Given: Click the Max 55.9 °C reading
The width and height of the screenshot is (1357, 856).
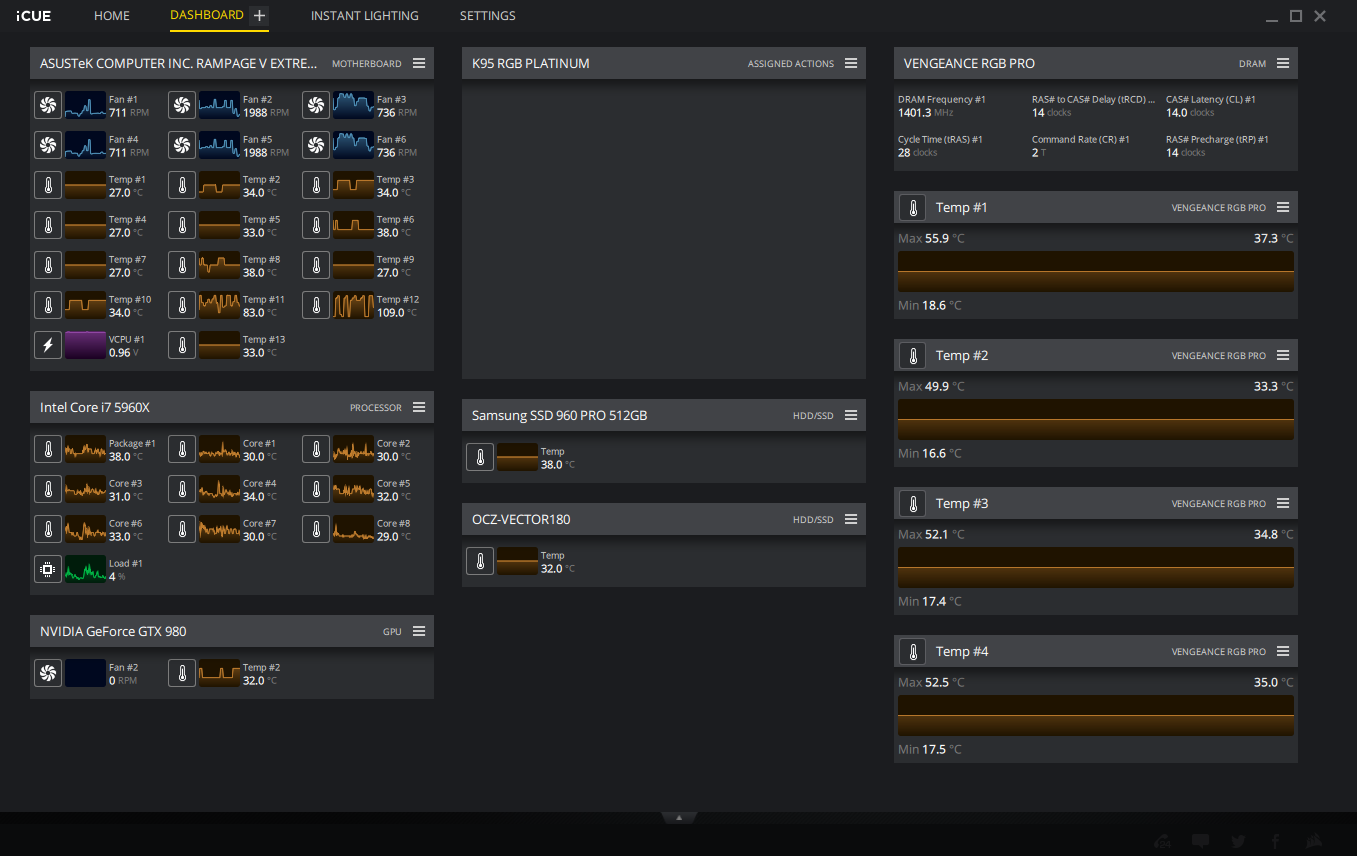Looking at the screenshot, I should tap(931, 239).
